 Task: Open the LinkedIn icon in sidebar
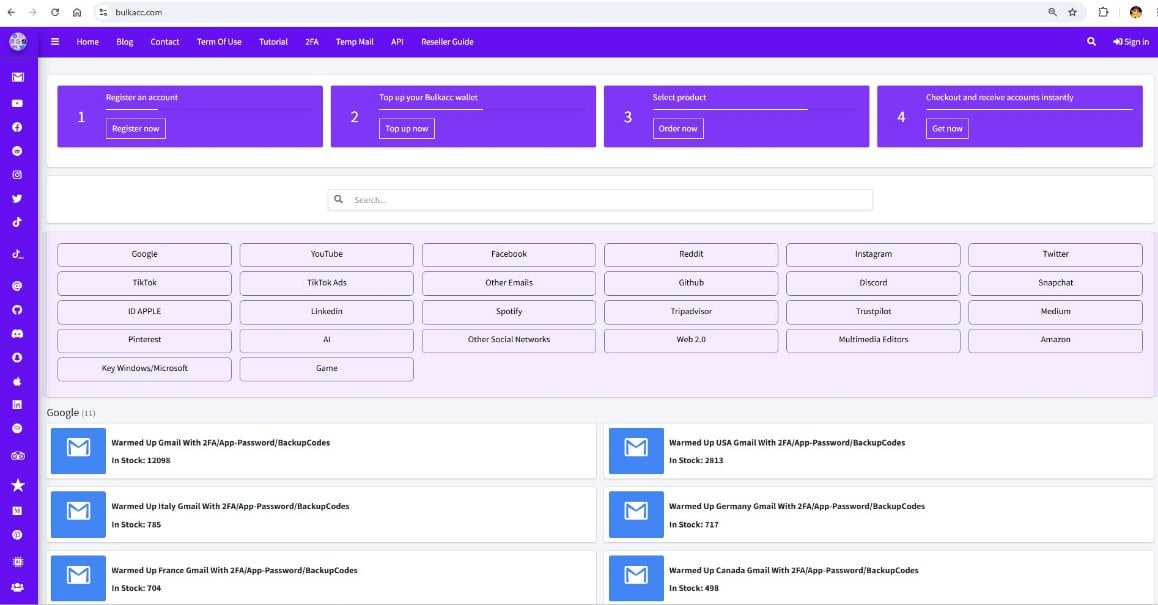coord(17,405)
